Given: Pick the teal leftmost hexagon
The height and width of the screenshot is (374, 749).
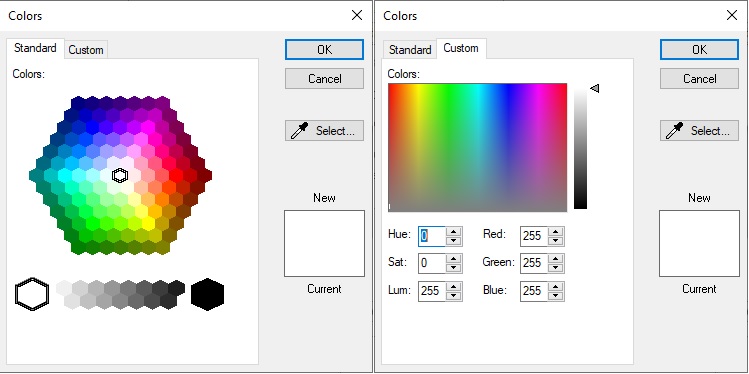Looking at the screenshot, I should coord(36,175).
